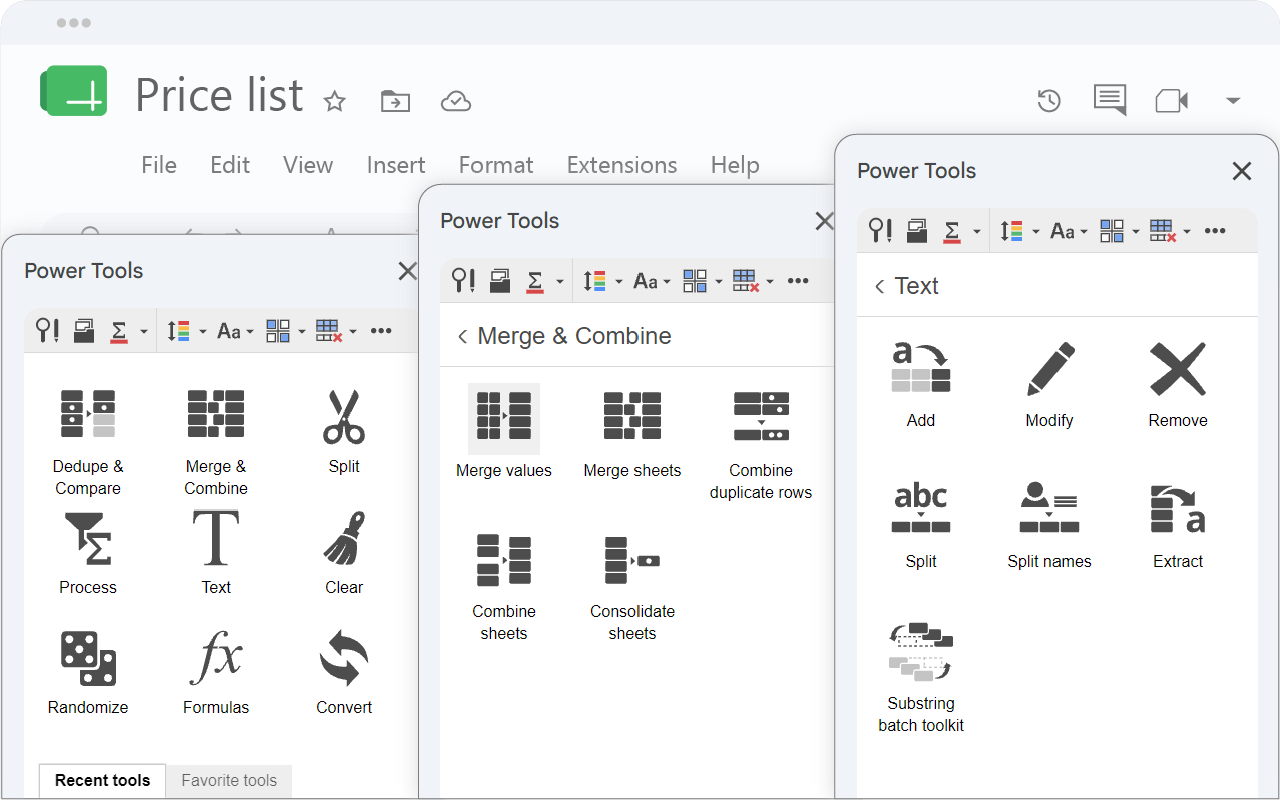The width and height of the screenshot is (1280, 800).
Task: Open the Insert menu
Action: click(x=396, y=165)
